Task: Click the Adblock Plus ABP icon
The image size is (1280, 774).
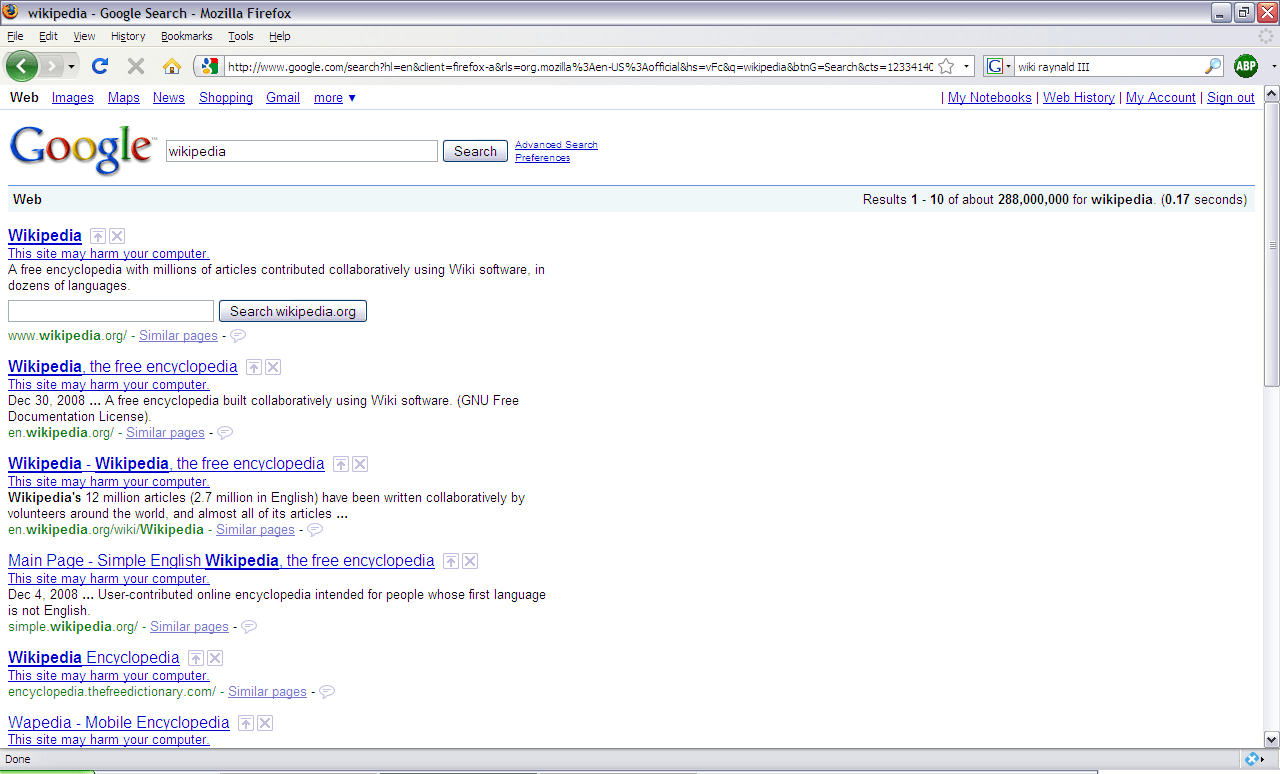Action: pyautogui.click(x=1246, y=66)
